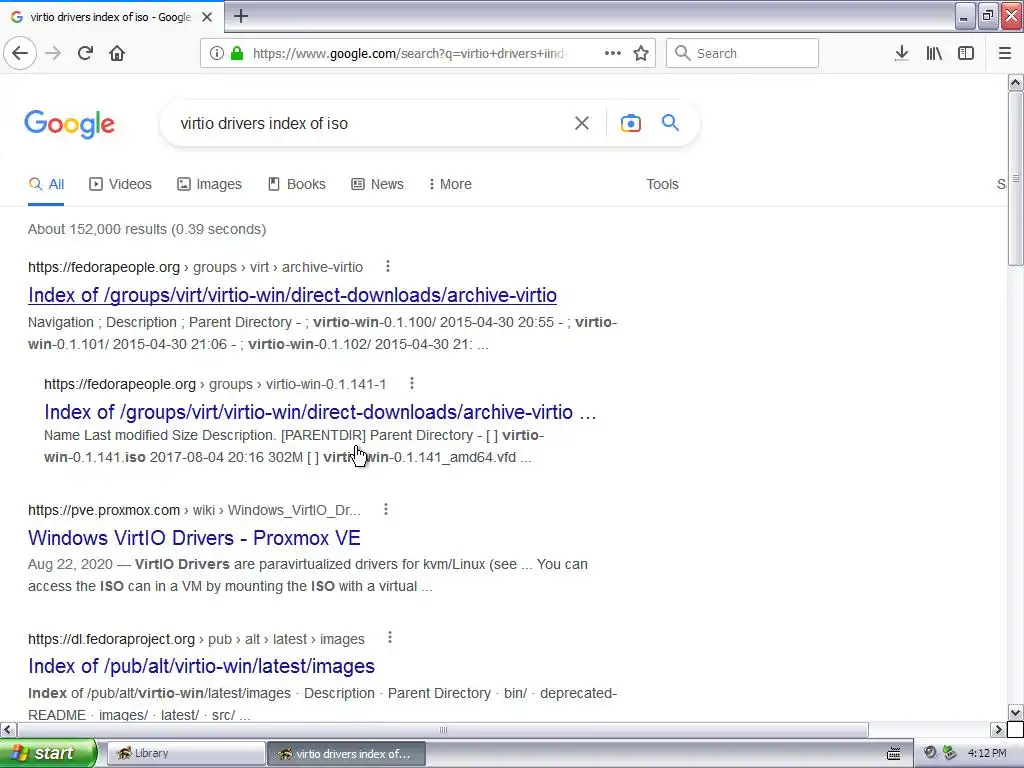Submit search with the magnifier icon
1024x768 pixels.
pos(670,123)
